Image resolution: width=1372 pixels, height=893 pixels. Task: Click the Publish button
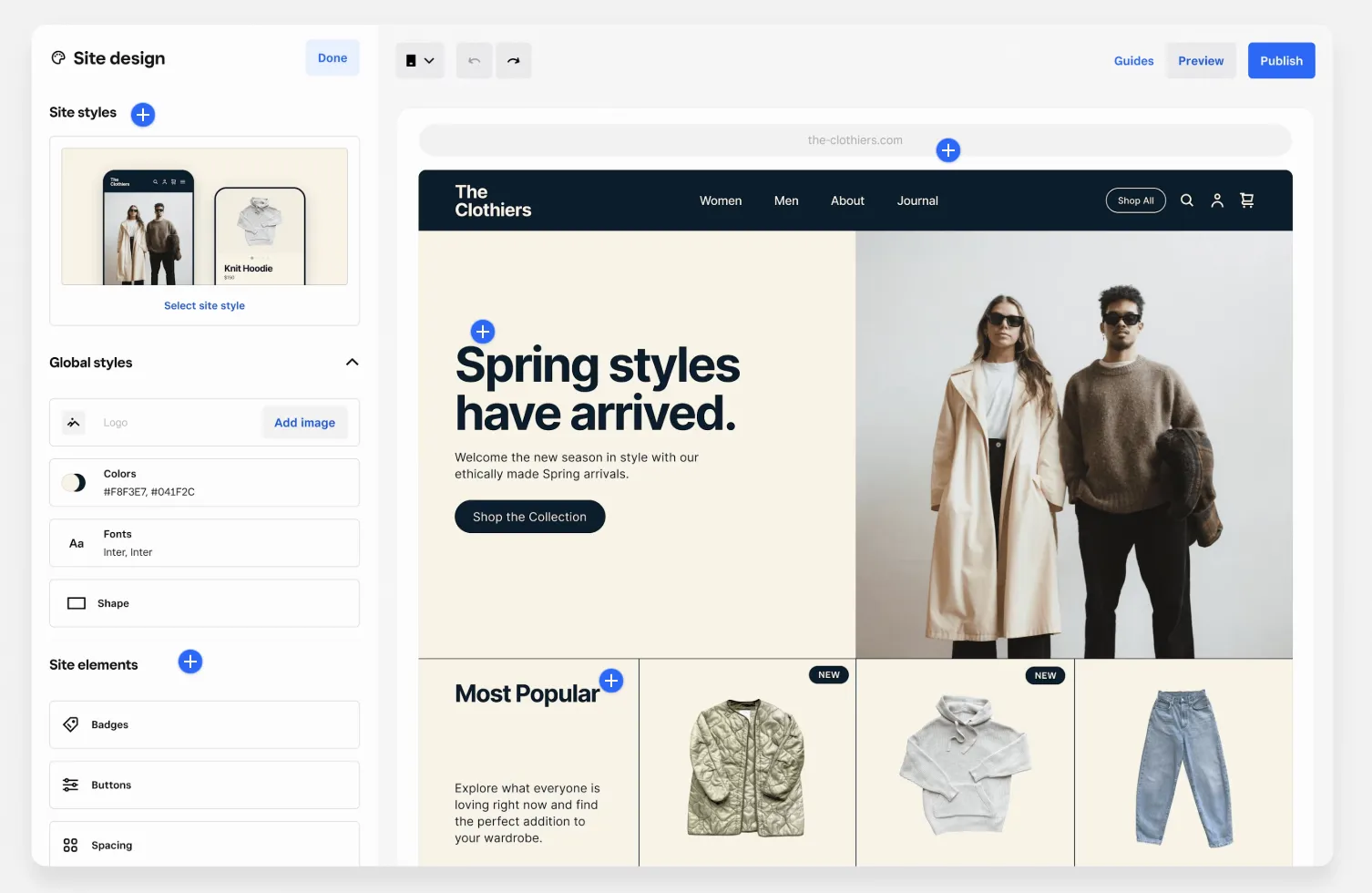click(x=1281, y=60)
